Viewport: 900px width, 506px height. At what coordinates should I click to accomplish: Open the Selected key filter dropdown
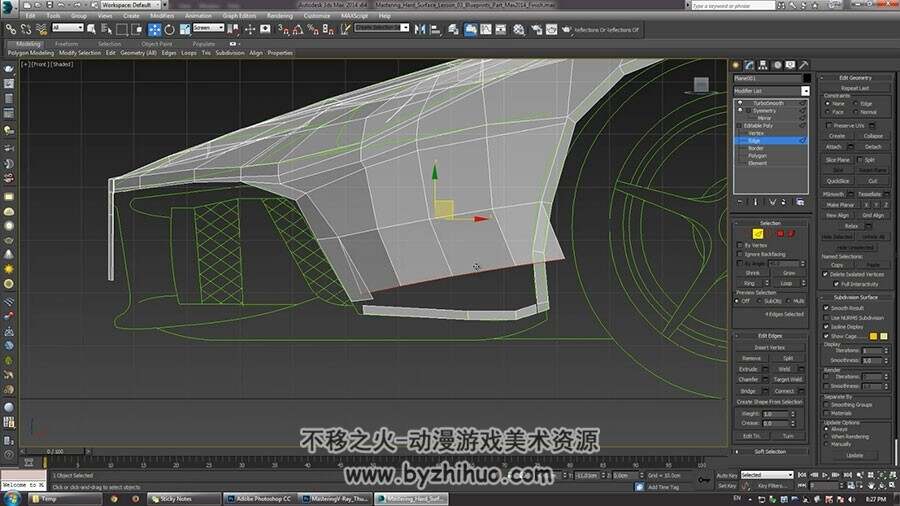click(x=767, y=475)
